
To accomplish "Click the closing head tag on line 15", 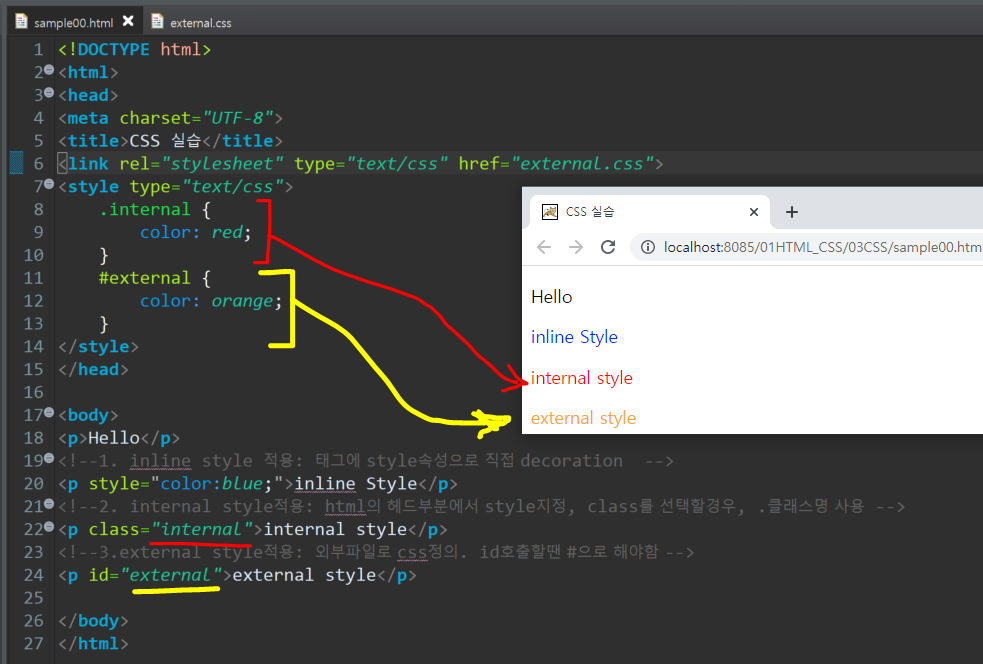I will [93, 369].
